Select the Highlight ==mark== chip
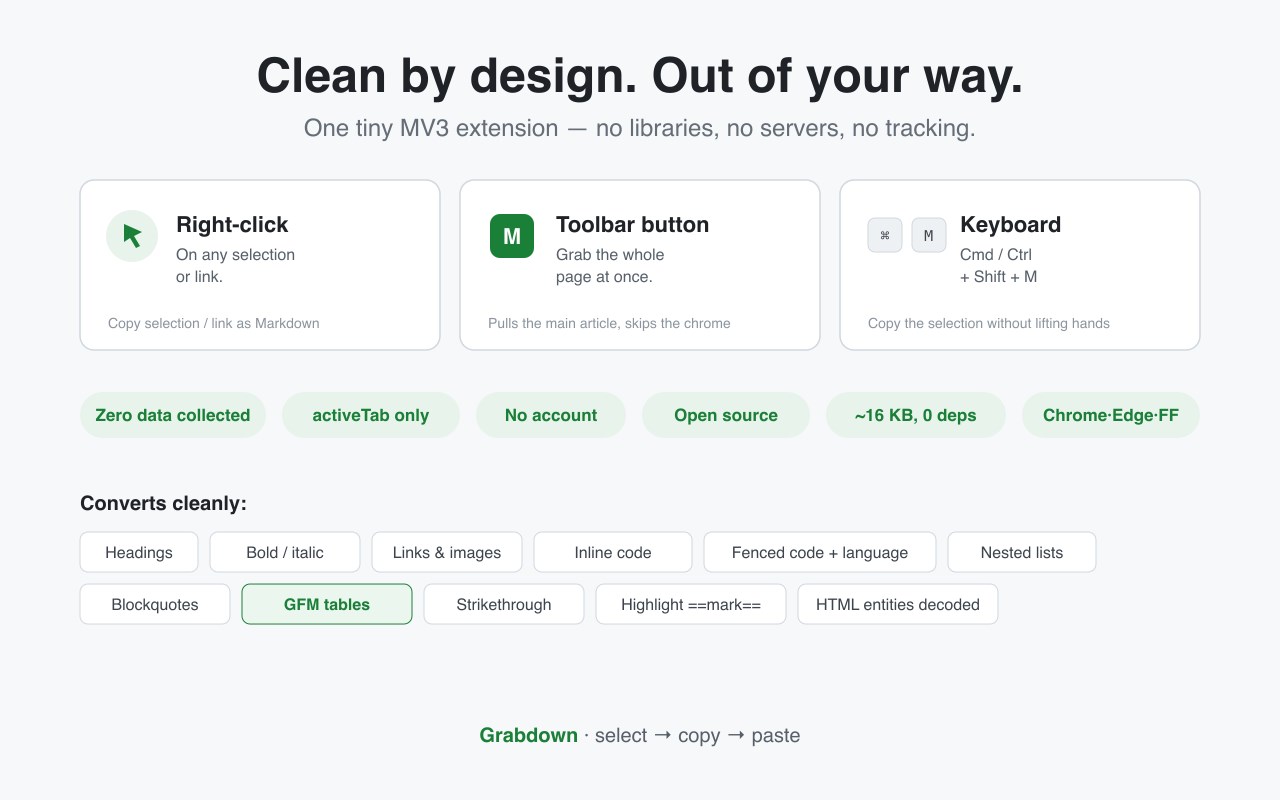This screenshot has width=1280, height=800. (691, 604)
